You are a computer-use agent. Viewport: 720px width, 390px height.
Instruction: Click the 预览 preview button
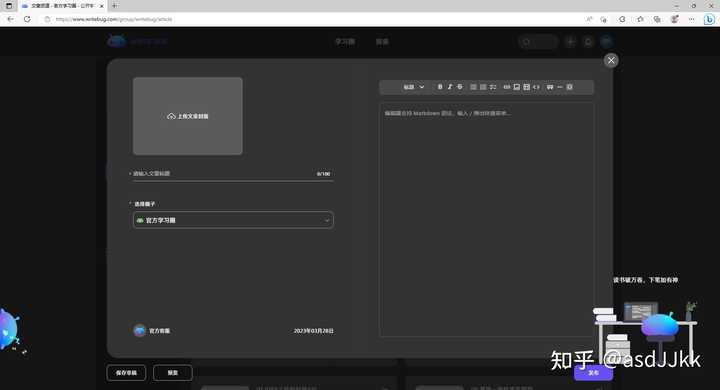coord(173,373)
